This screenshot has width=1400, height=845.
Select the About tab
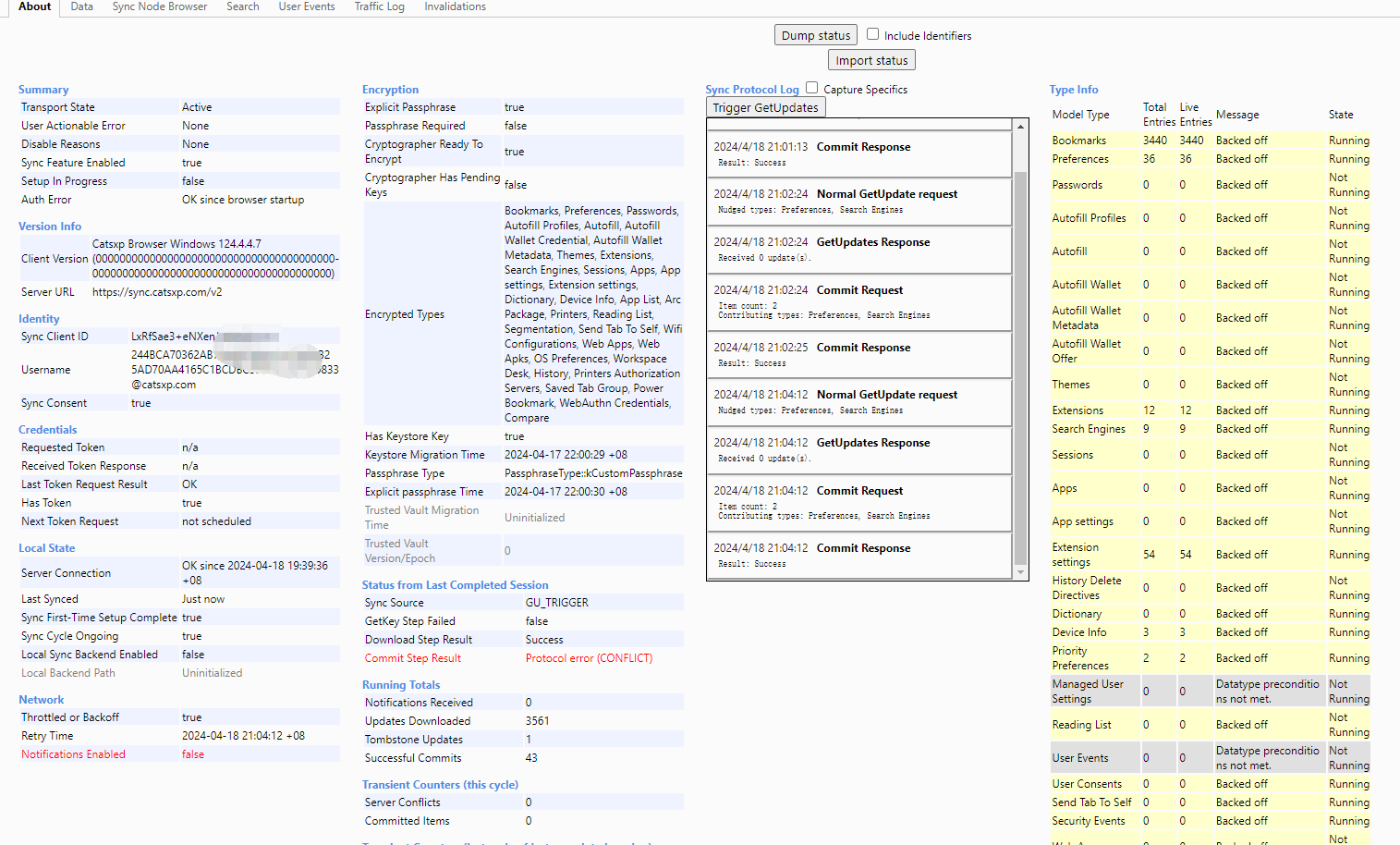(34, 6)
